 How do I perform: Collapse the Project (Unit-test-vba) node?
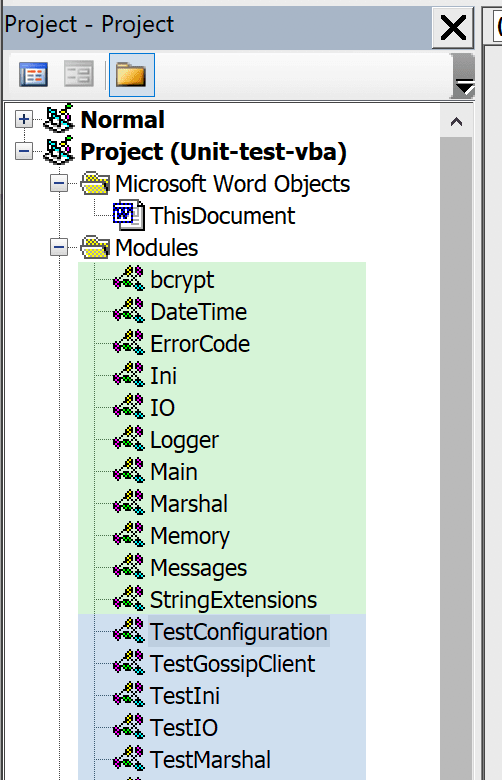click(24, 151)
